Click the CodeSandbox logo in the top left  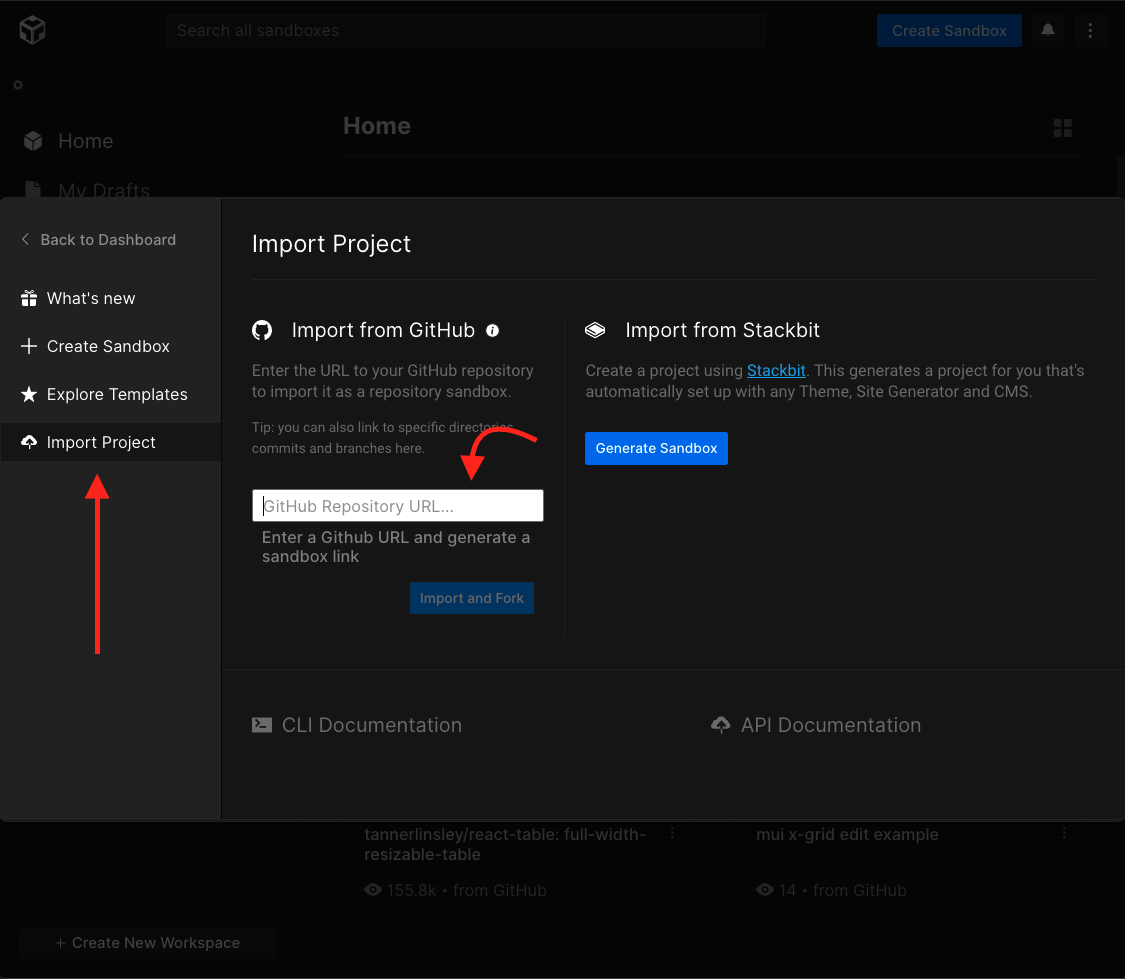31,29
